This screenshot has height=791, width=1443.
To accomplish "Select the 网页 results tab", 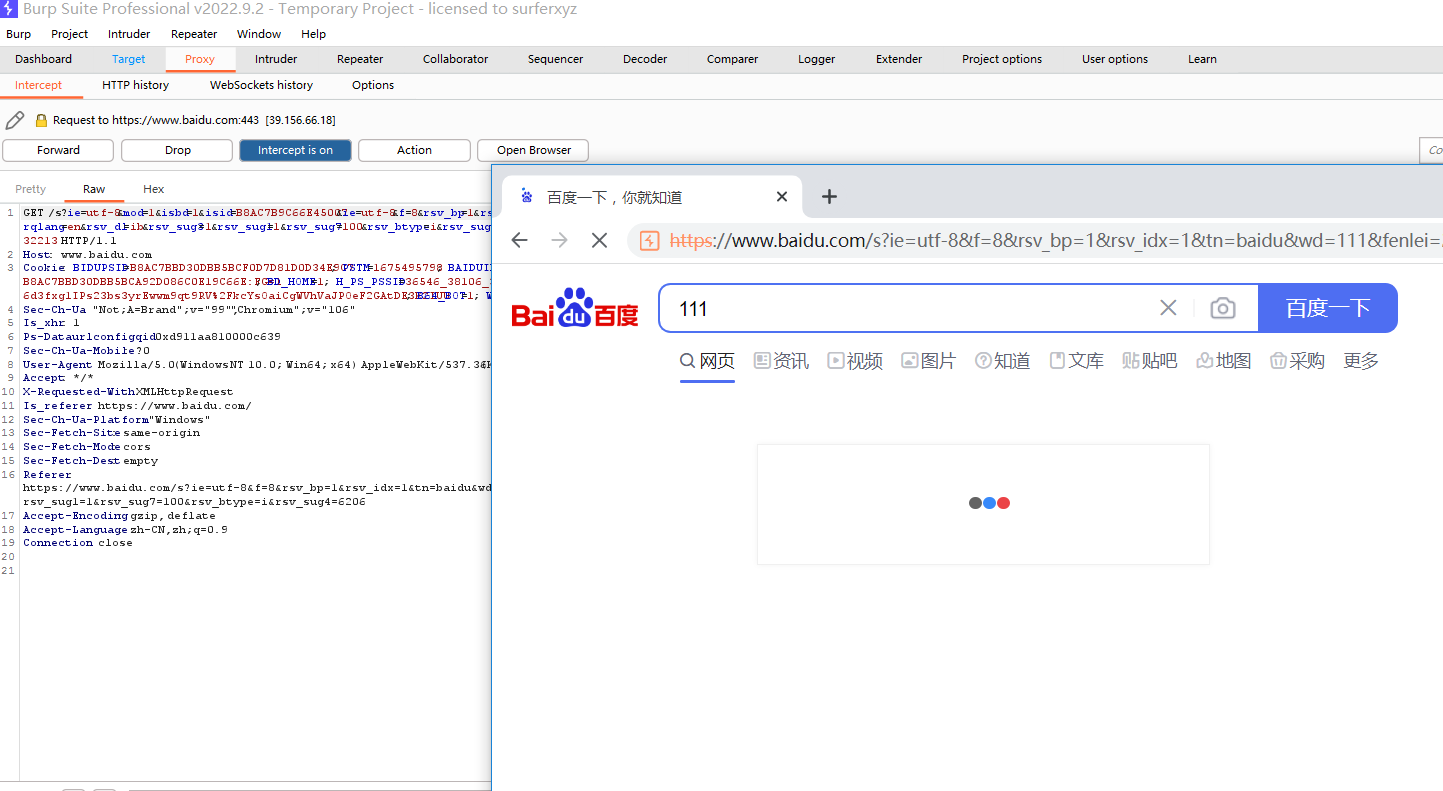I will [x=707, y=361].
